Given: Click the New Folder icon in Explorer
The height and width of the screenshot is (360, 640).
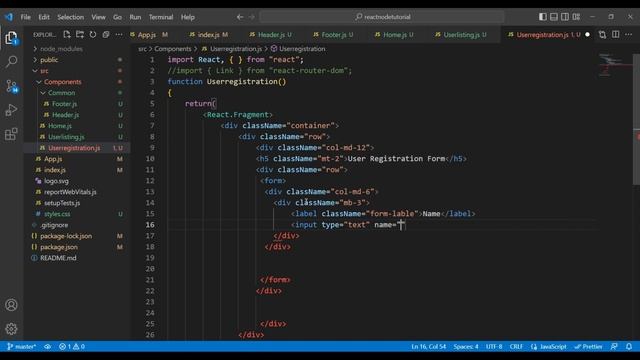Looking at the screenshot, I should pos(80,35).
